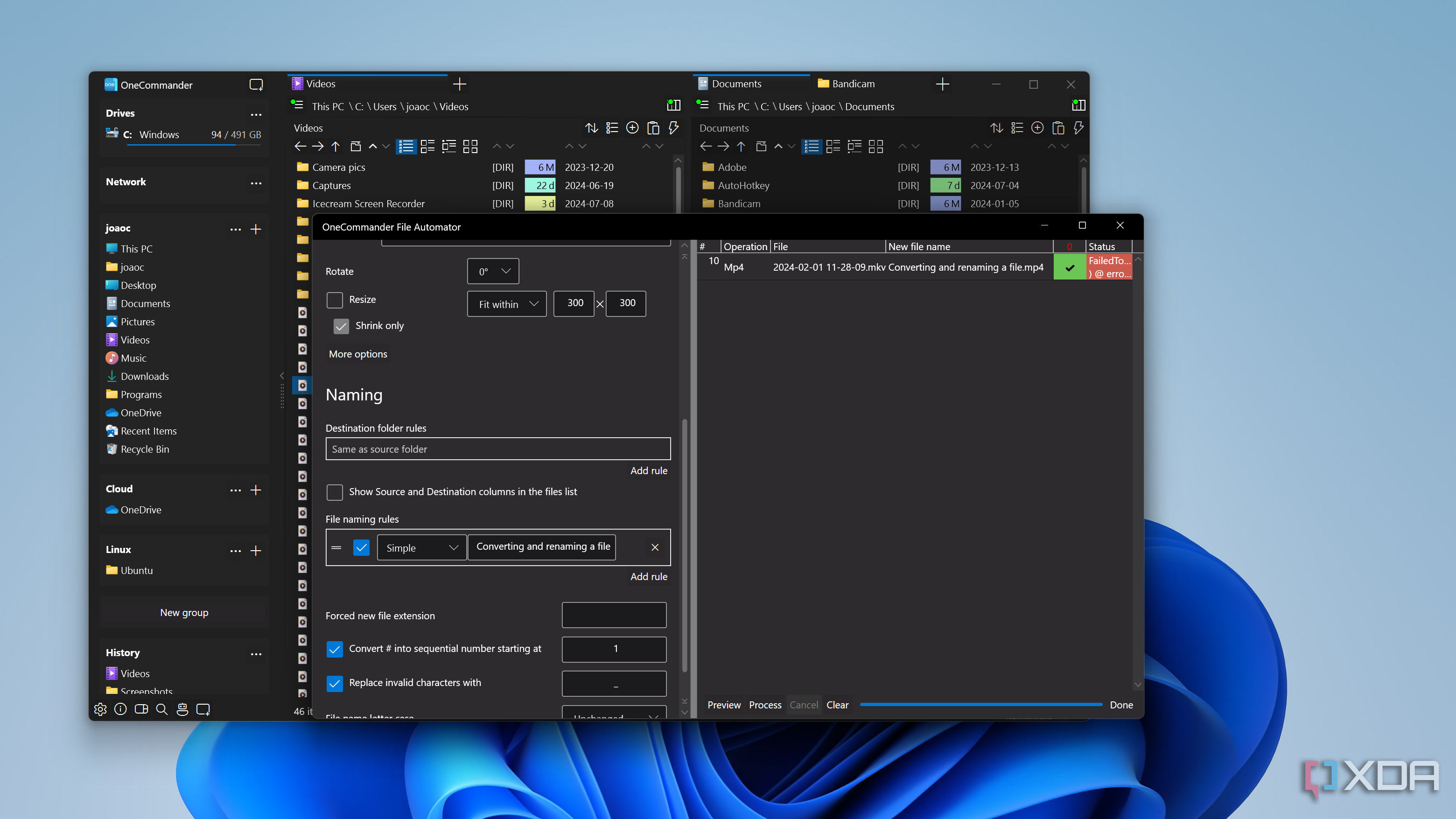Toggle column layout icon in Videos pane
Image resolution: width=1456 pixels, height=819 pixels.
tap(673, 105)
